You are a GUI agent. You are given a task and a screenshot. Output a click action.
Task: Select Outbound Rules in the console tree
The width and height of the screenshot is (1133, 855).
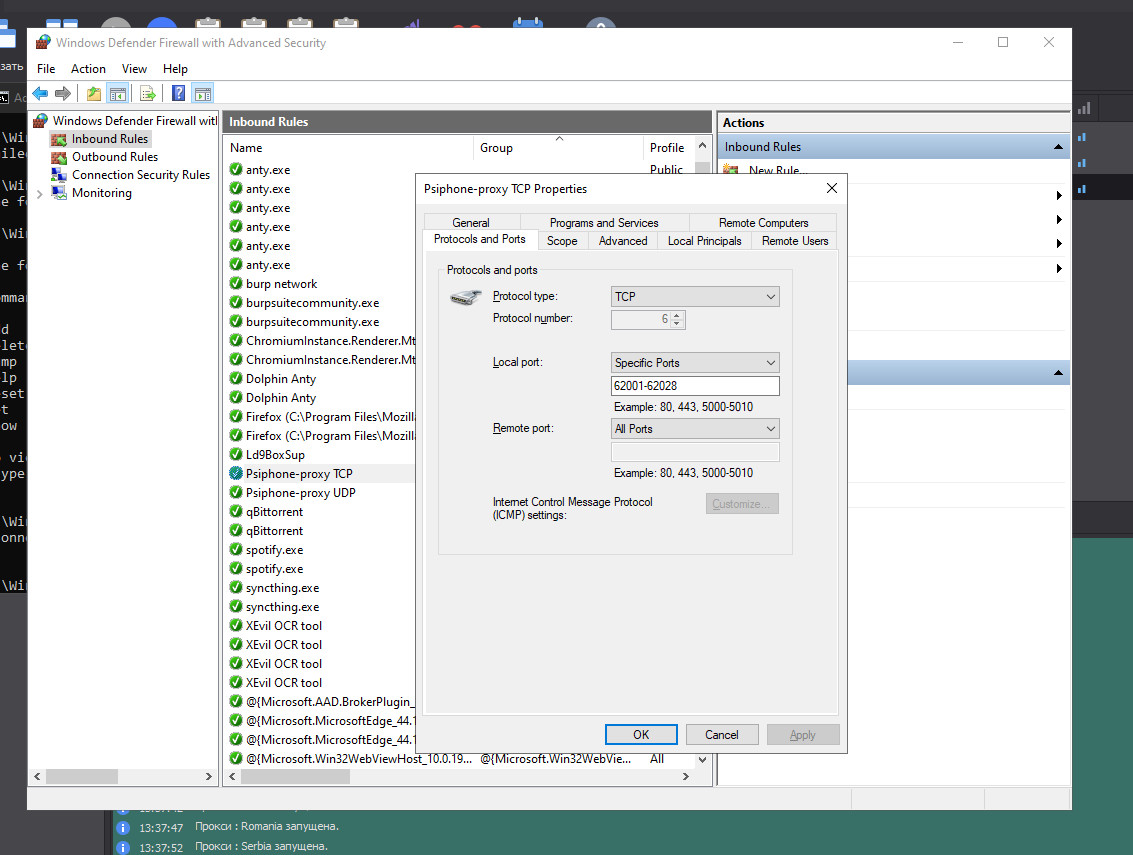click(x=114, y=157)
